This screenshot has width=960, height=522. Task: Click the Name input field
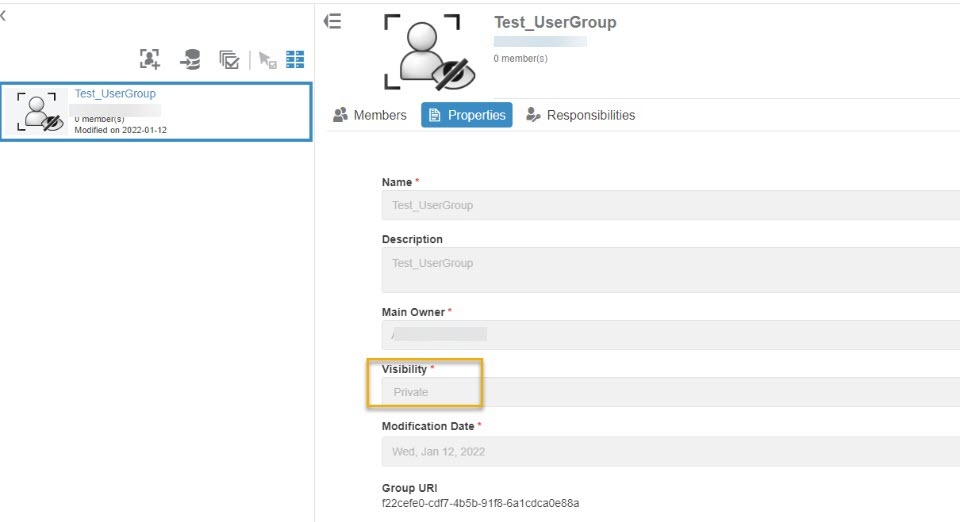670,205
